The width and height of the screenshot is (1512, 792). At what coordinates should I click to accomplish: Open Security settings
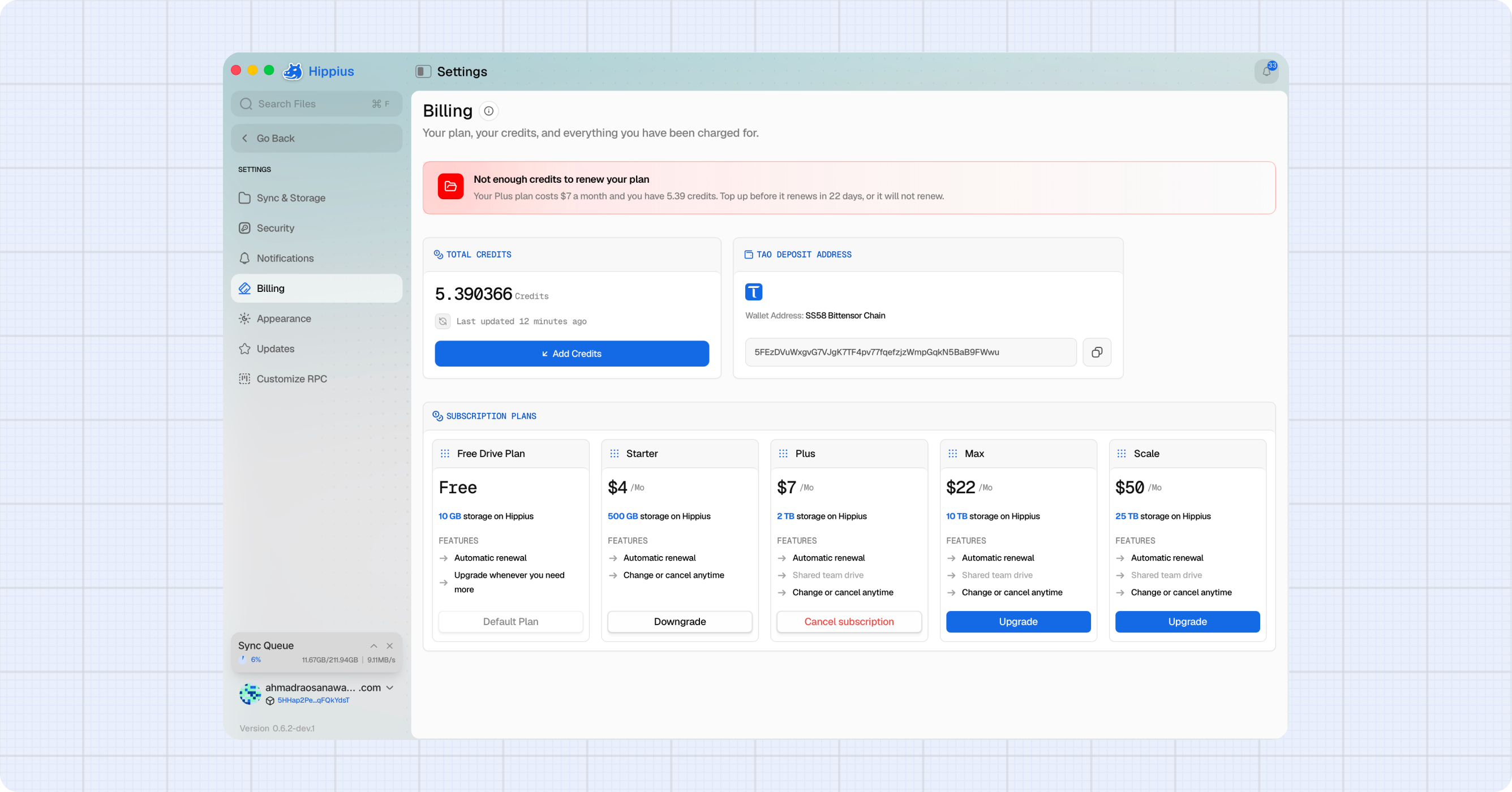click(316, 228)
